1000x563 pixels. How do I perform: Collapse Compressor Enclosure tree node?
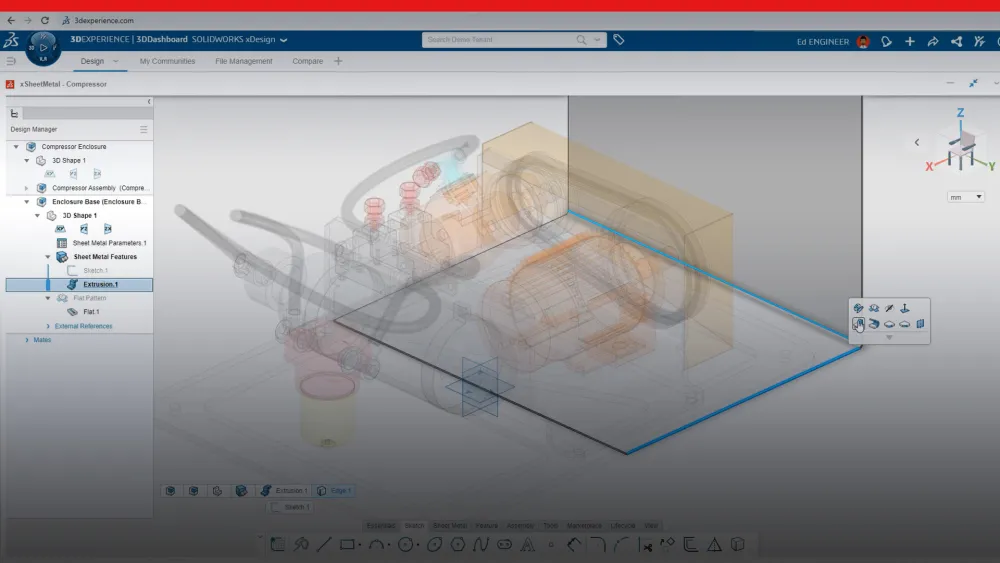(16, 147)
